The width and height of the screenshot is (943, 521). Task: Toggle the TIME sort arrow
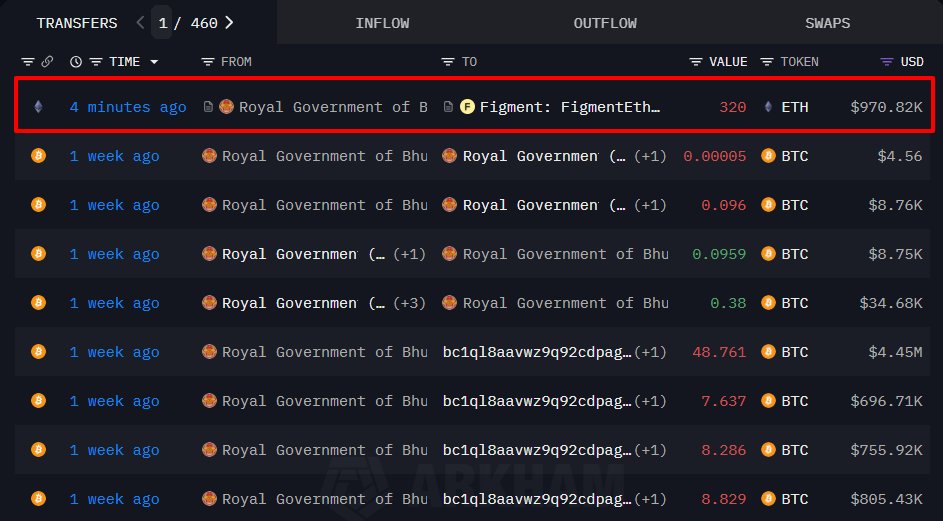click(x=154, y=62)
